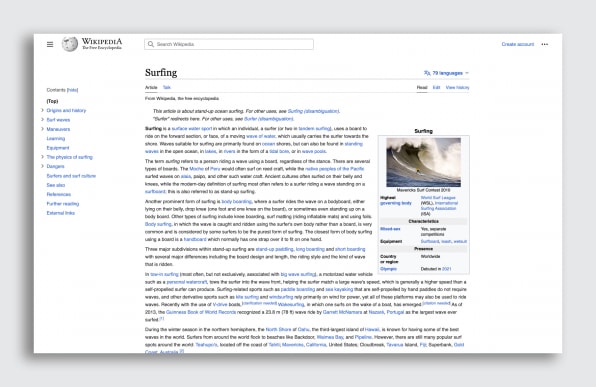Screen dimensions: 596x387
Task: Focus the Search Wikipedia field
Action: coord(229,44)
